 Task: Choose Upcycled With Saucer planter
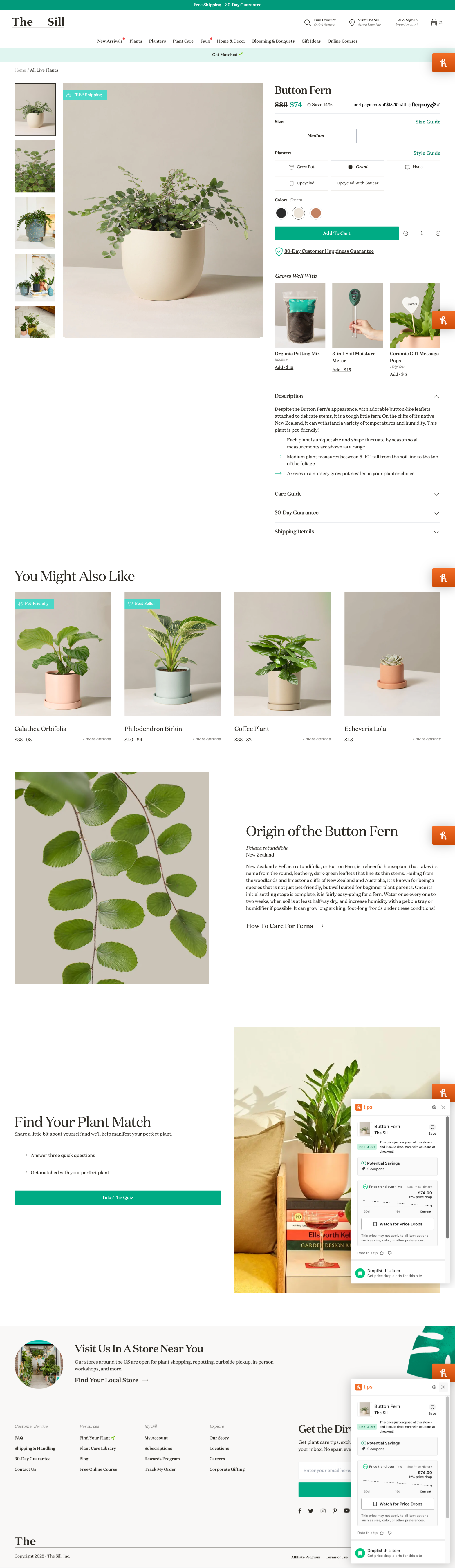click(x=358, y=183)
